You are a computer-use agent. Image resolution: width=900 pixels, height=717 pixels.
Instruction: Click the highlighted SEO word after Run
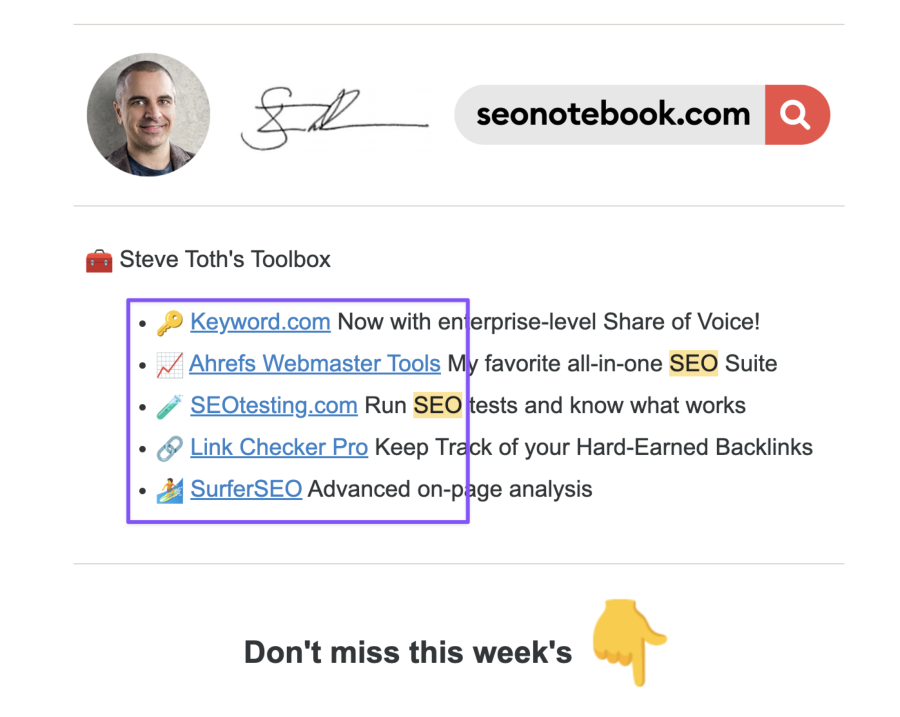[x=437, y=406]
